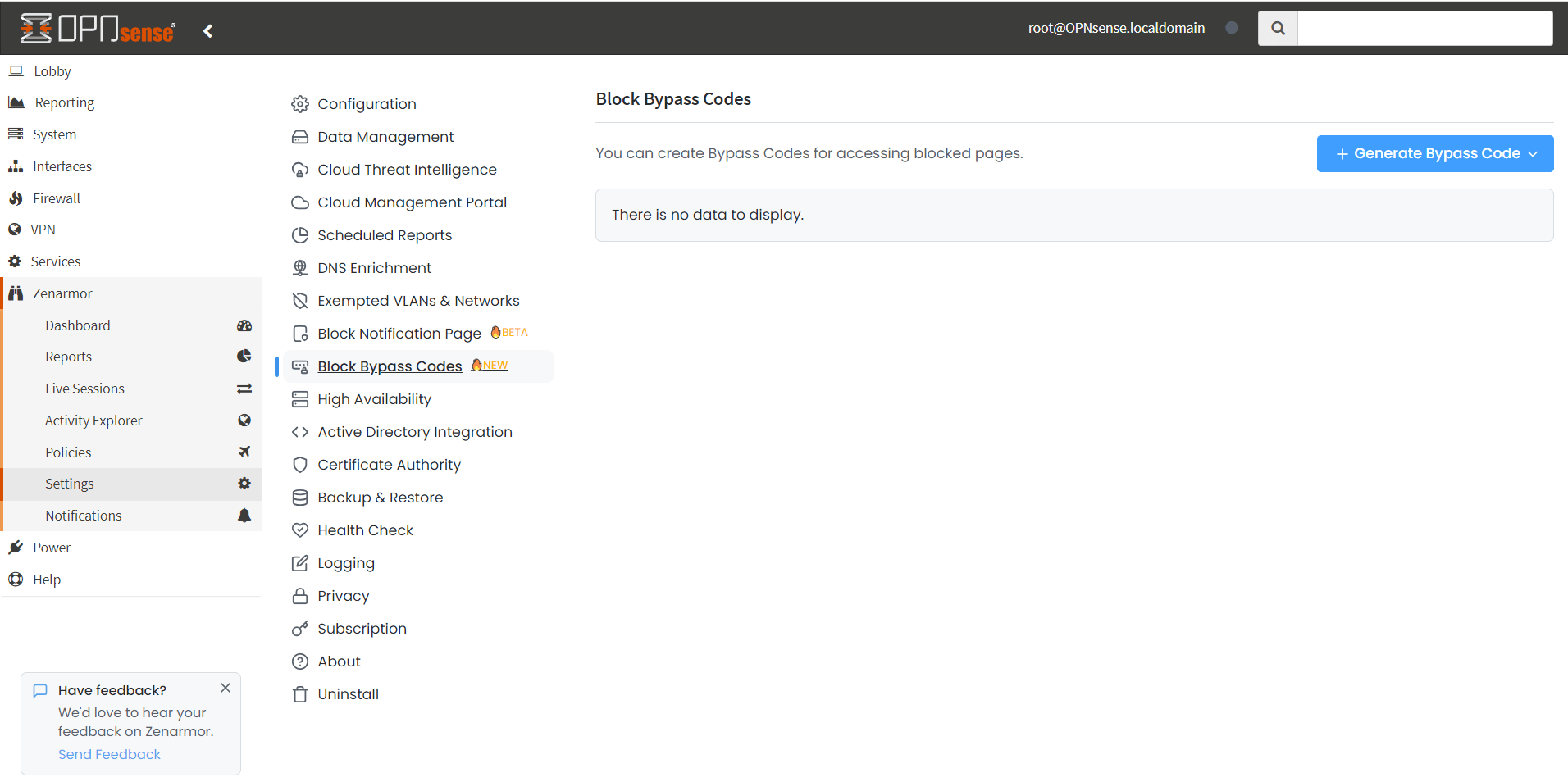Image resolution: width=1568 pixels, height=782 pixels.
Task: Click the feedback speech bubble icon
Action: [x=40, y=690]
